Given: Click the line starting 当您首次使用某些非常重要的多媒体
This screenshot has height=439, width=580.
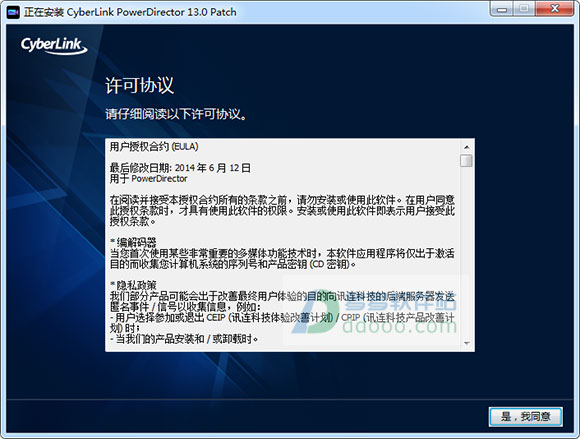Looking at the screenshot, I should 282,253.
